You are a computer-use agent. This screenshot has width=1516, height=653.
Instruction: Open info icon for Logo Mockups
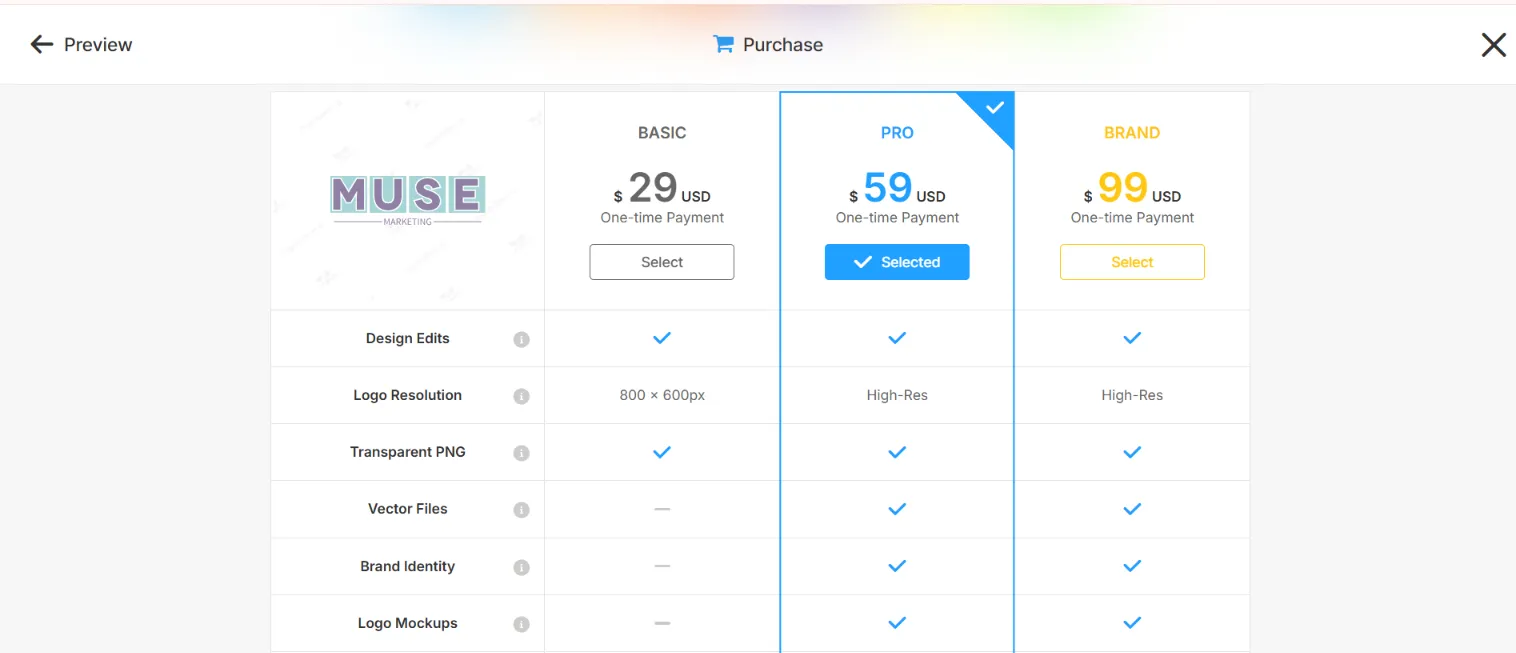(x=521, y=624)
